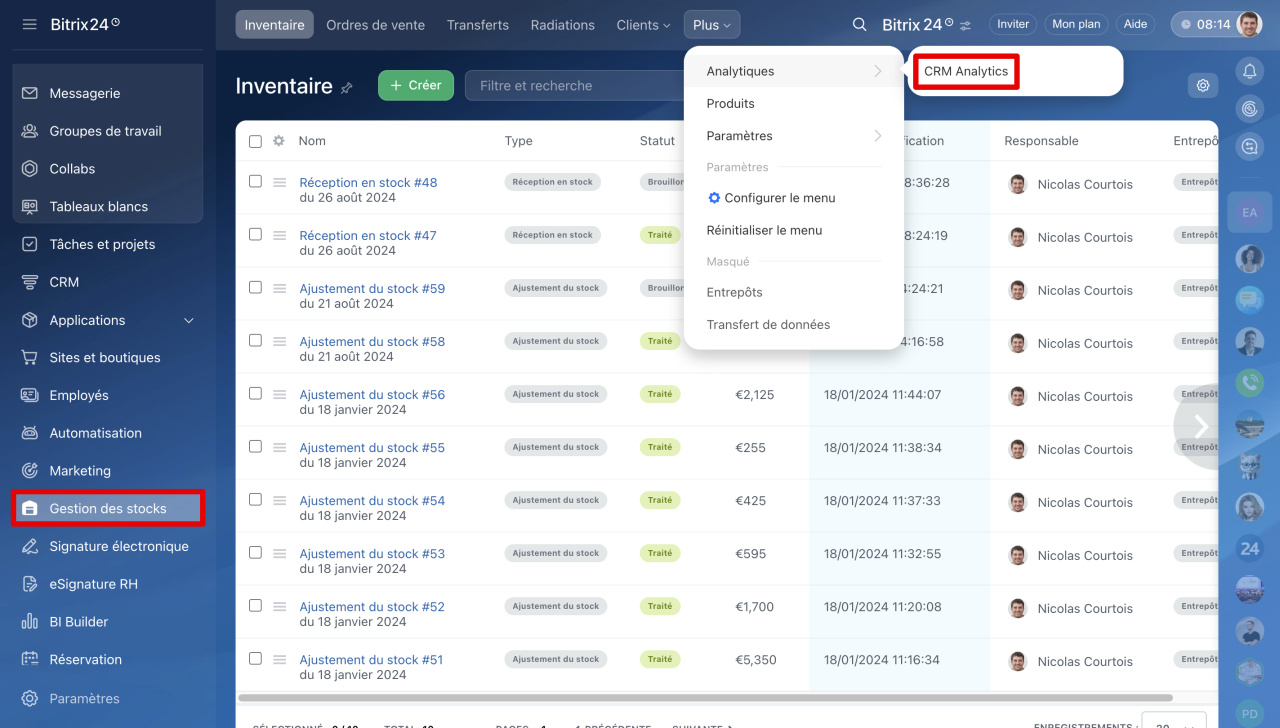The width and height of the screenshot is (1280, 728).
Task: Open notifications bell icon
Action: [1249, 70]
